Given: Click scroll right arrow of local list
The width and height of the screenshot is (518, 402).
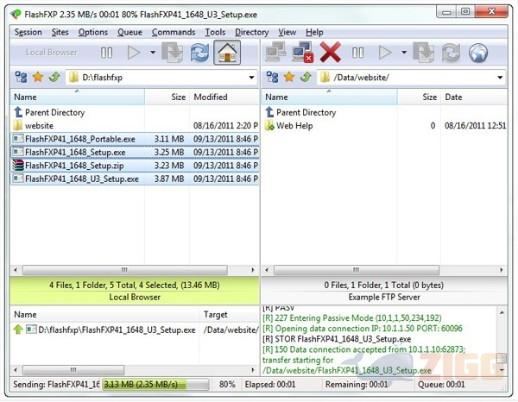Looking at the screenshot, I should 253,270.
